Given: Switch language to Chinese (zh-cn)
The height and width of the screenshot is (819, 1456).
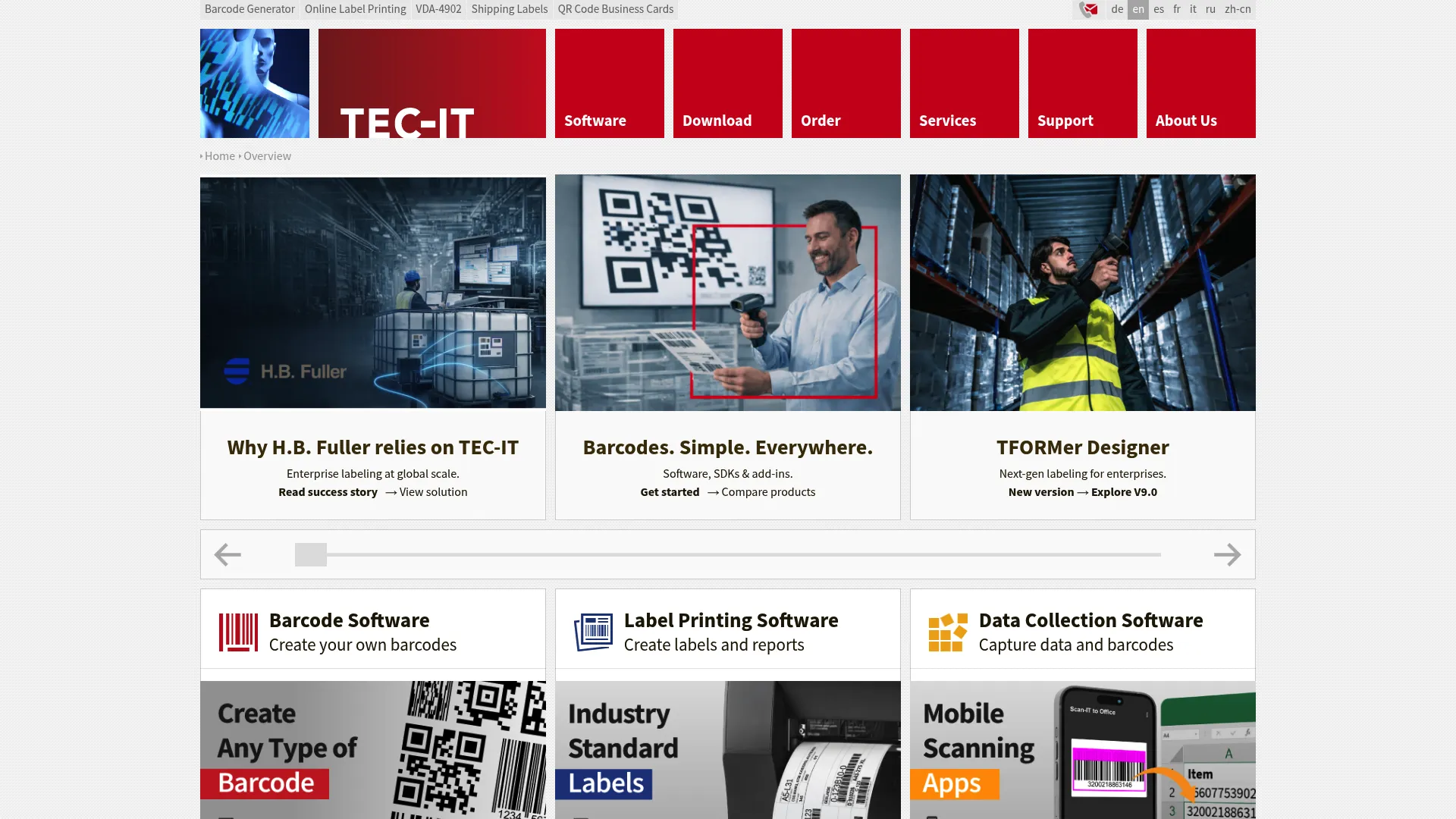Looking at the screenshot, I should coord(1238,9).
